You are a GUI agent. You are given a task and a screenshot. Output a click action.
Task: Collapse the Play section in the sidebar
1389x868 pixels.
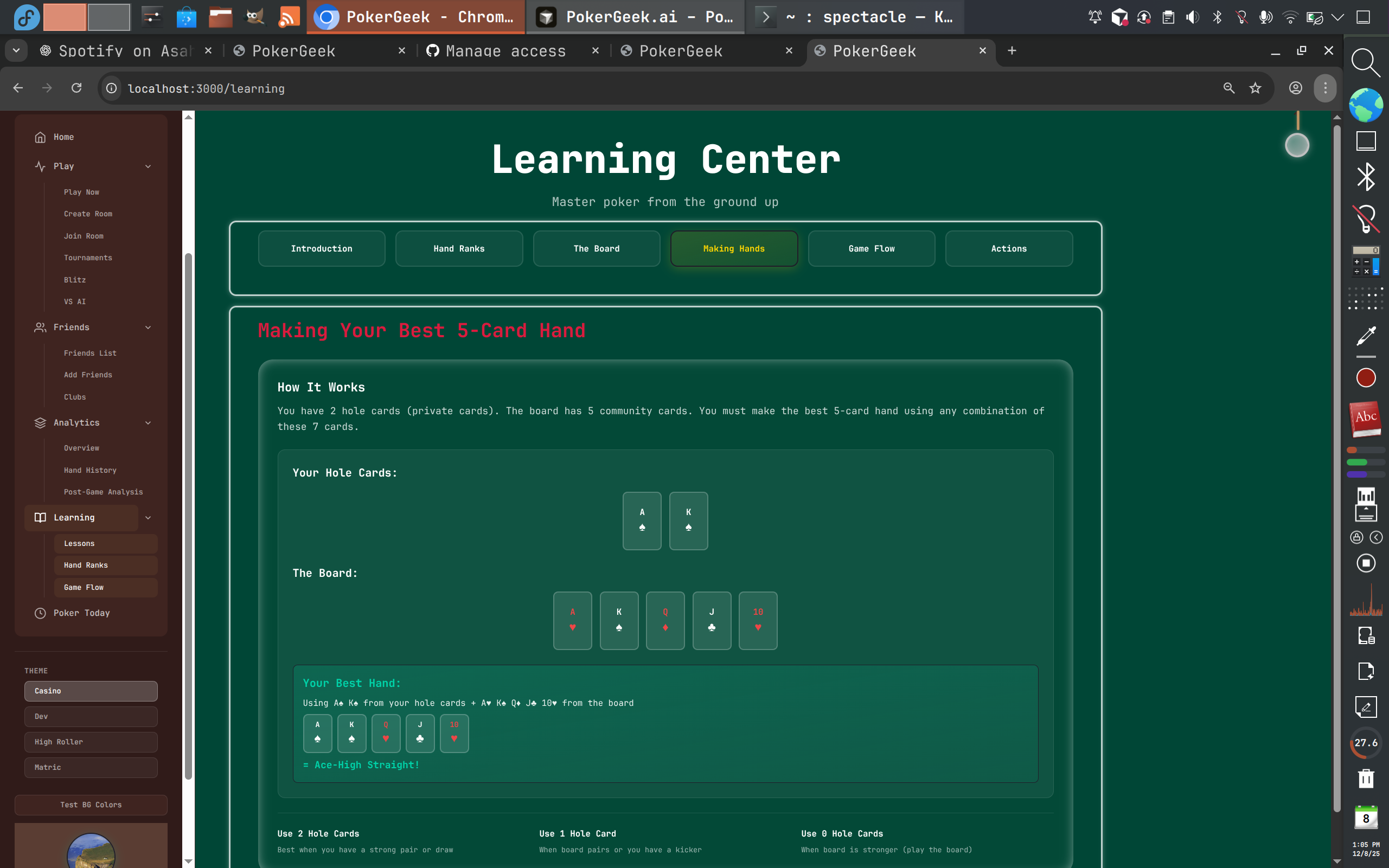tap(149, 166)
